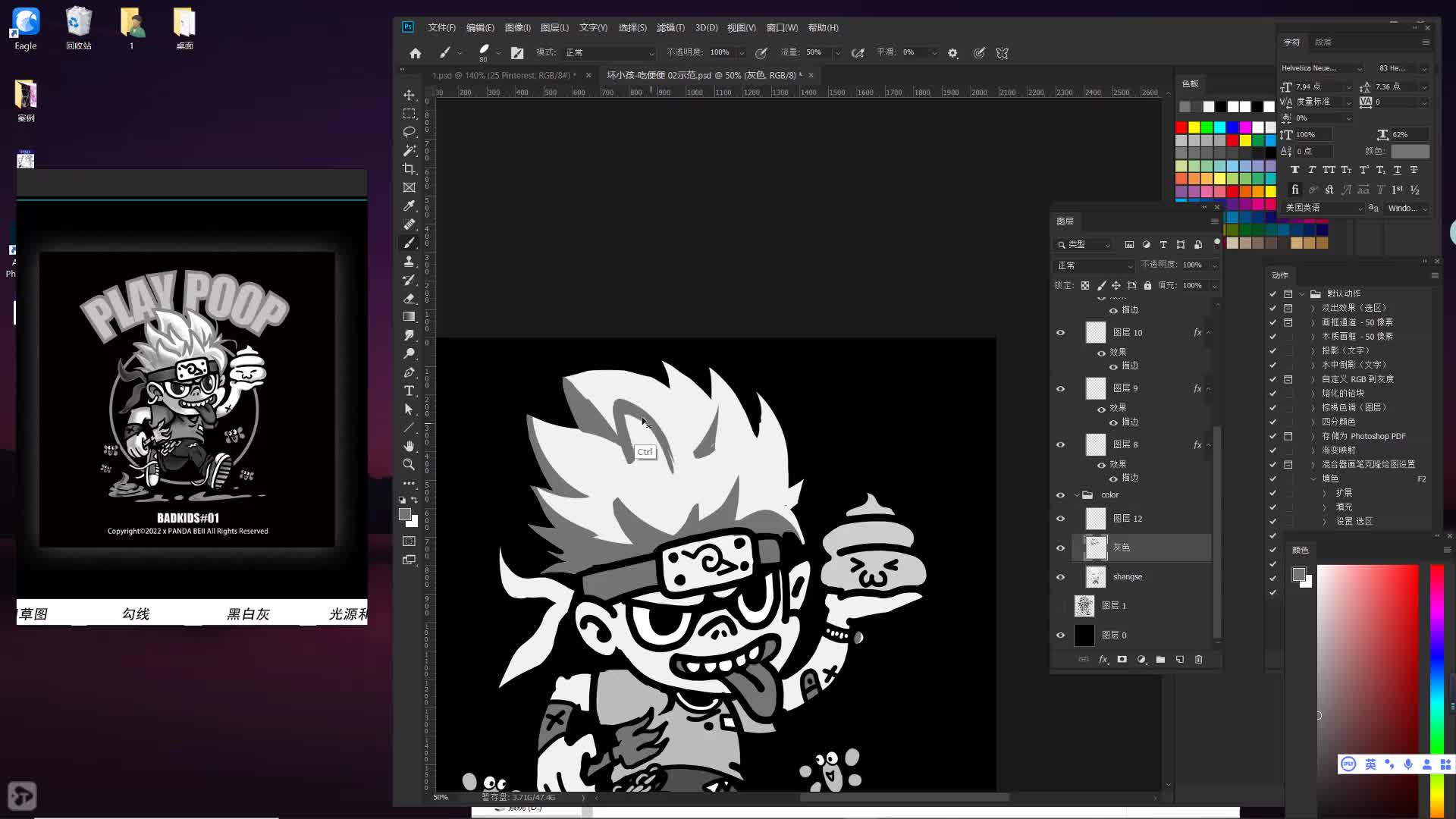The width and height of the screenshot is (1456, 819).
Task: Create new adjustment layer
Action: [1141, 660]
